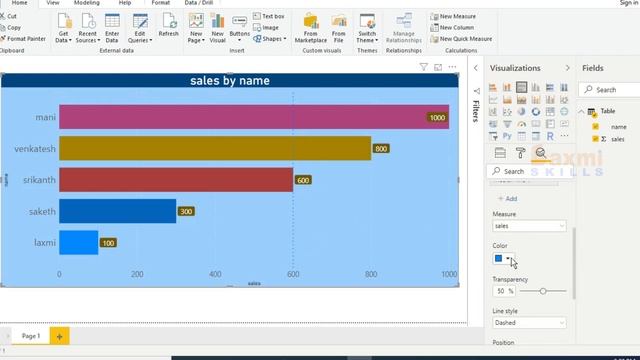This screenshot has height=360, width=640.
Task: Select the R script visual
Action: [550, 136]
